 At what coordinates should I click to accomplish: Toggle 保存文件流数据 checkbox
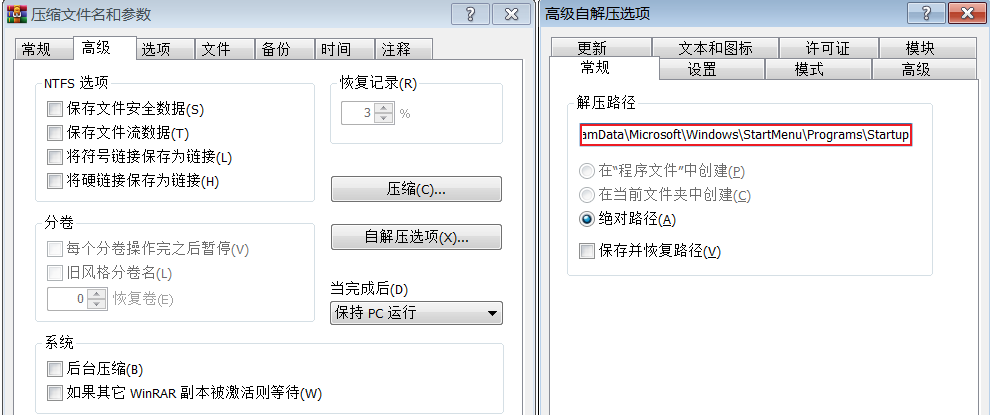[x=56, y=133]
